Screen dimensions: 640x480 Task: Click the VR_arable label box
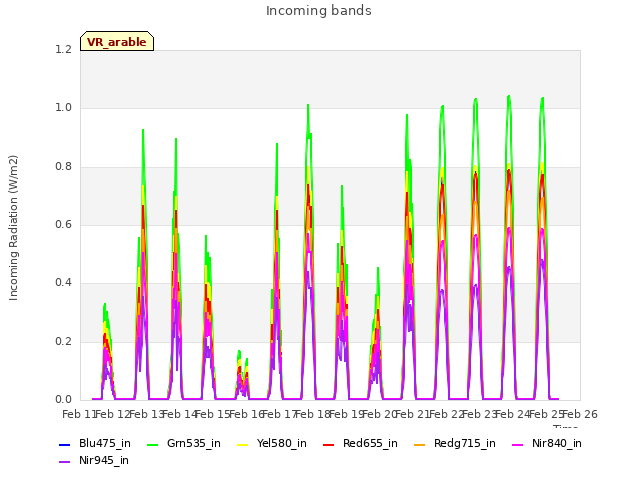[117, 41]
